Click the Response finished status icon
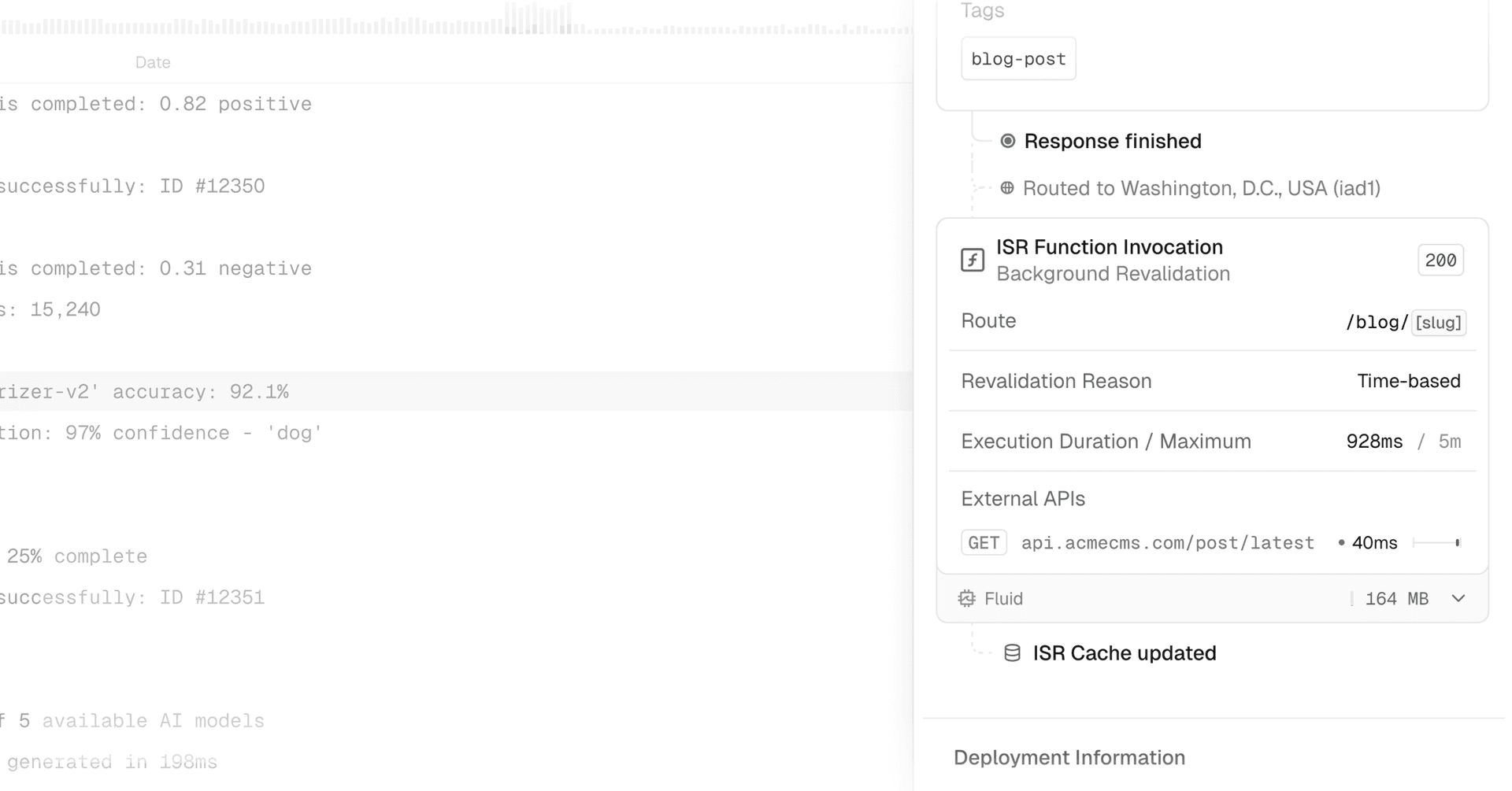This screenshot has height=791, width=1512. click(x=1007, y=141)
